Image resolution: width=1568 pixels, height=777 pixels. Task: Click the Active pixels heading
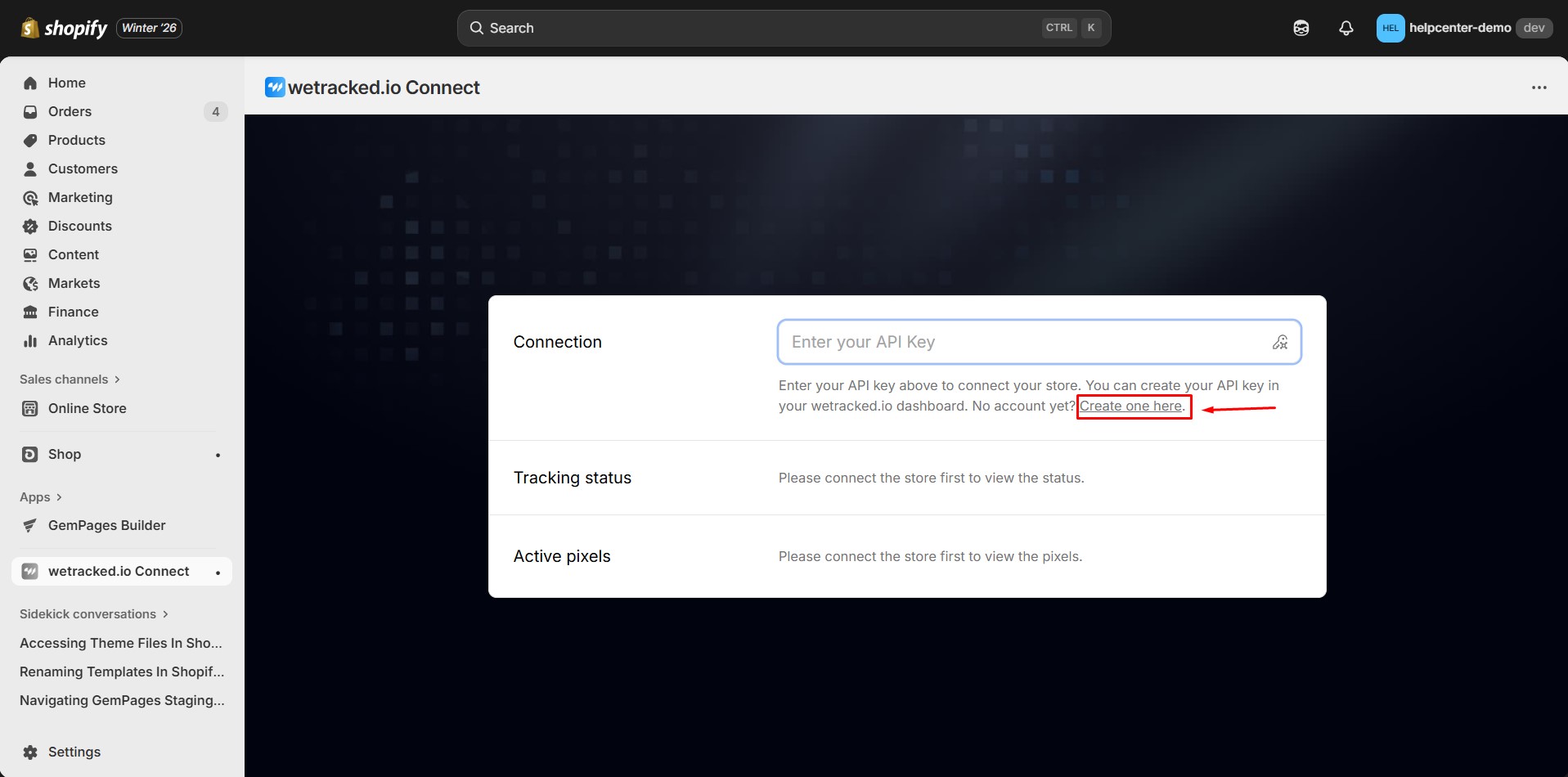562,556
